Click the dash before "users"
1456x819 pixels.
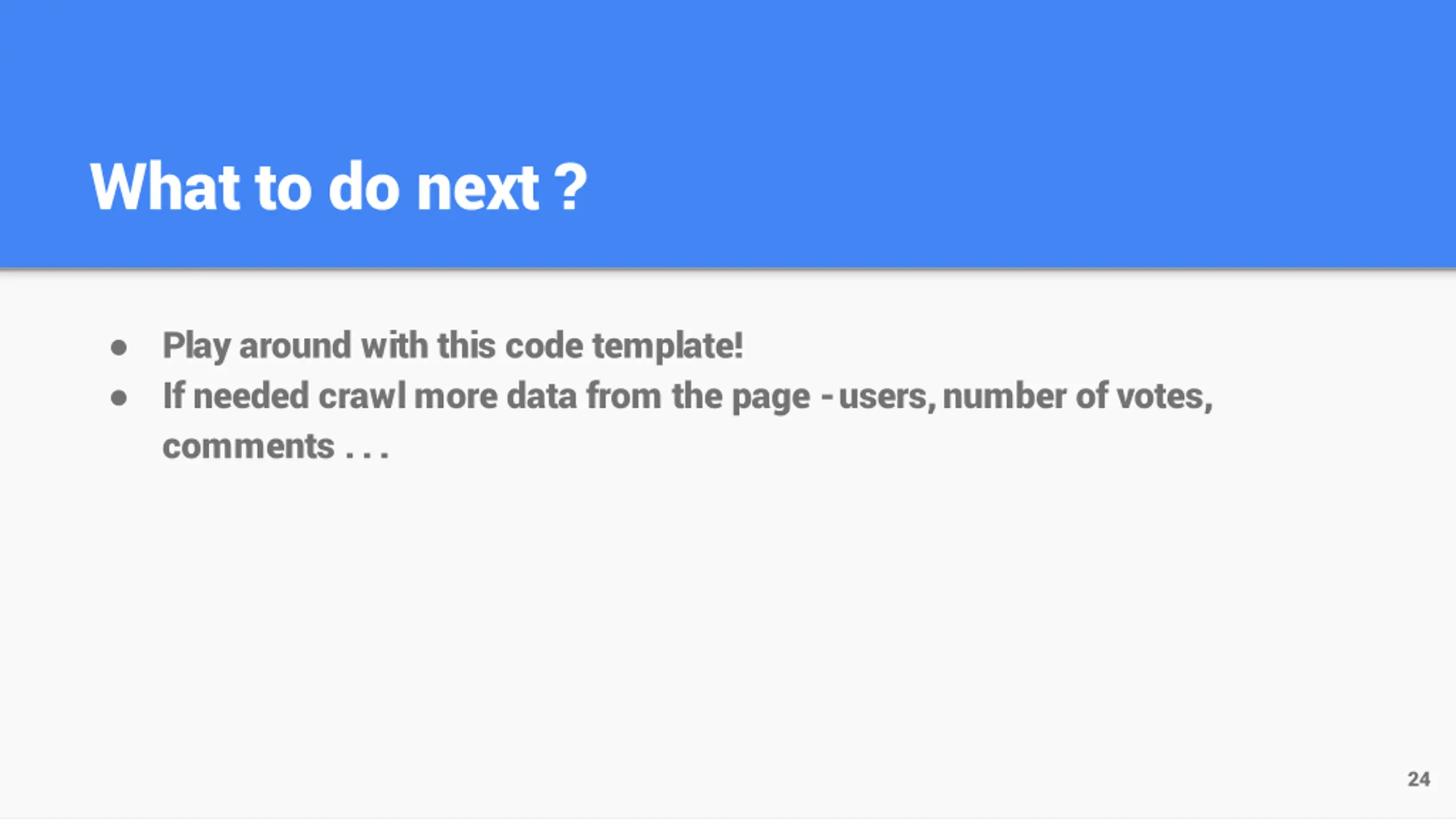tap(828, 397)
